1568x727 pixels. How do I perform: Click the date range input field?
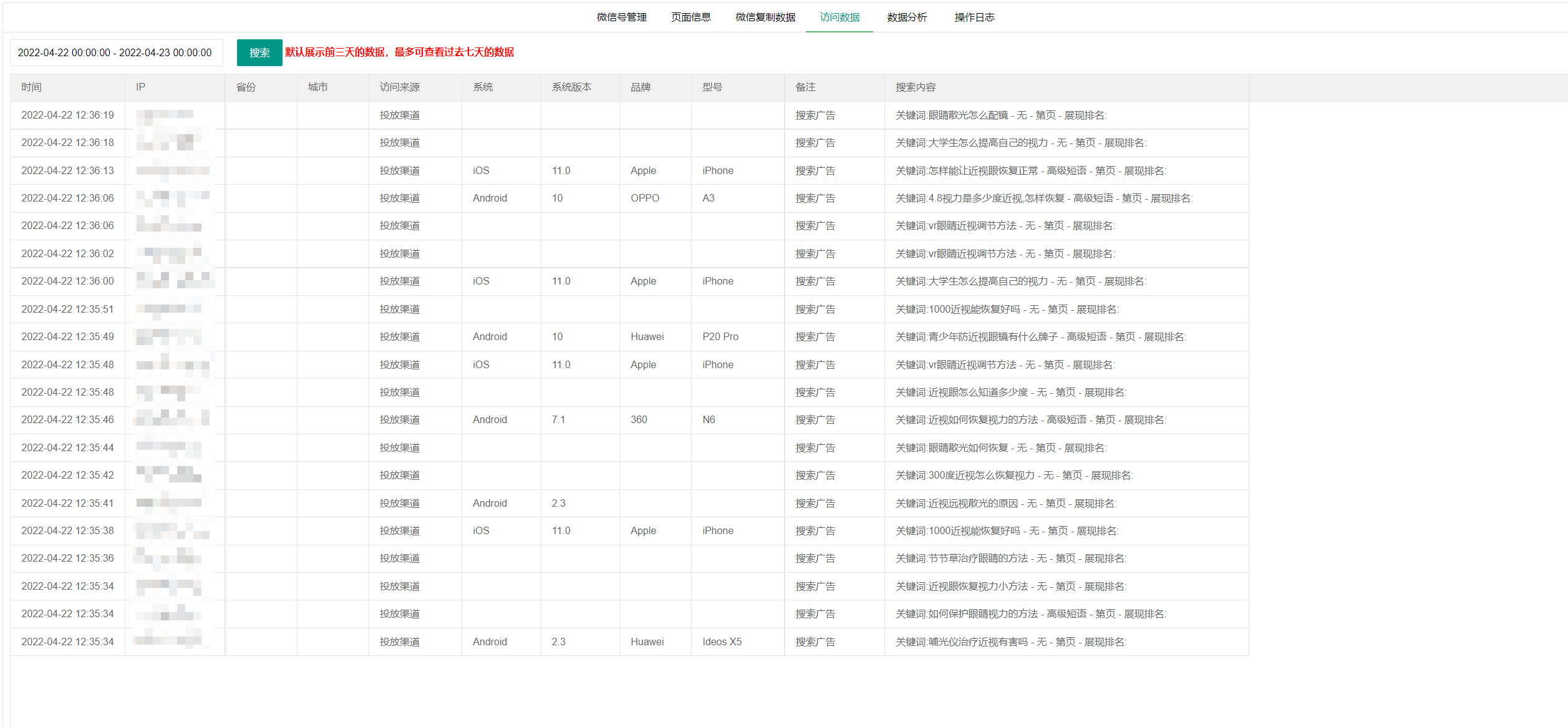[x=116, y=52]
